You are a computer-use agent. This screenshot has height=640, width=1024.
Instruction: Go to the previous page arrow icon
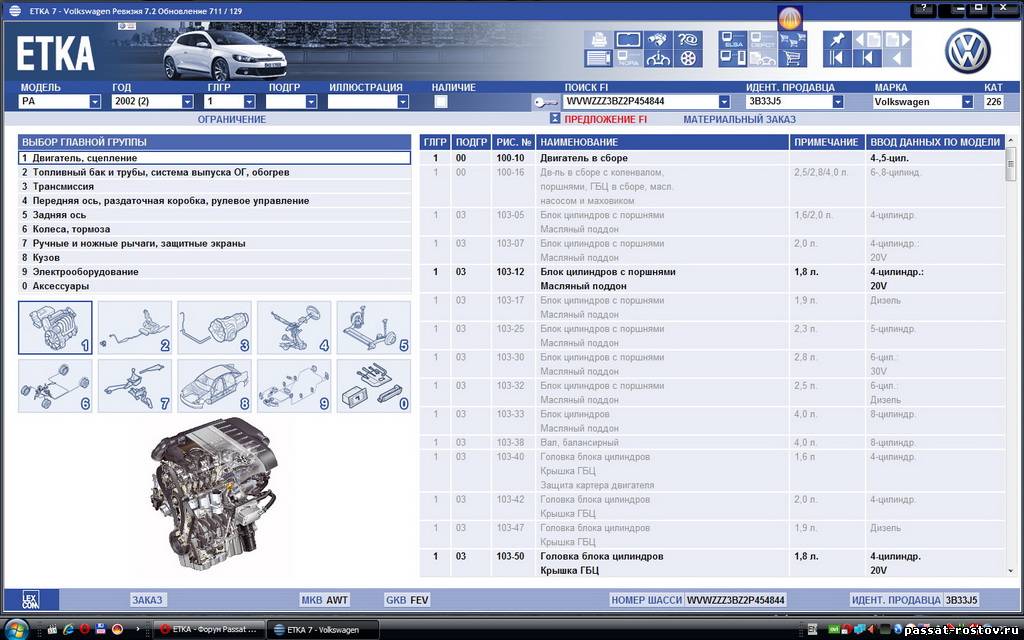867,40
